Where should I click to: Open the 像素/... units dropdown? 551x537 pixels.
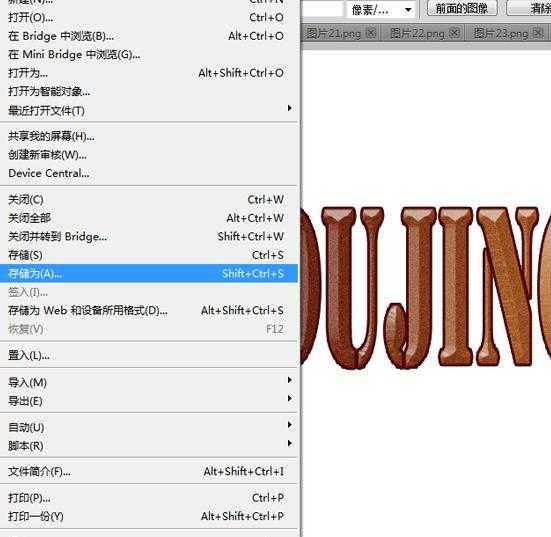pos(382,10)
